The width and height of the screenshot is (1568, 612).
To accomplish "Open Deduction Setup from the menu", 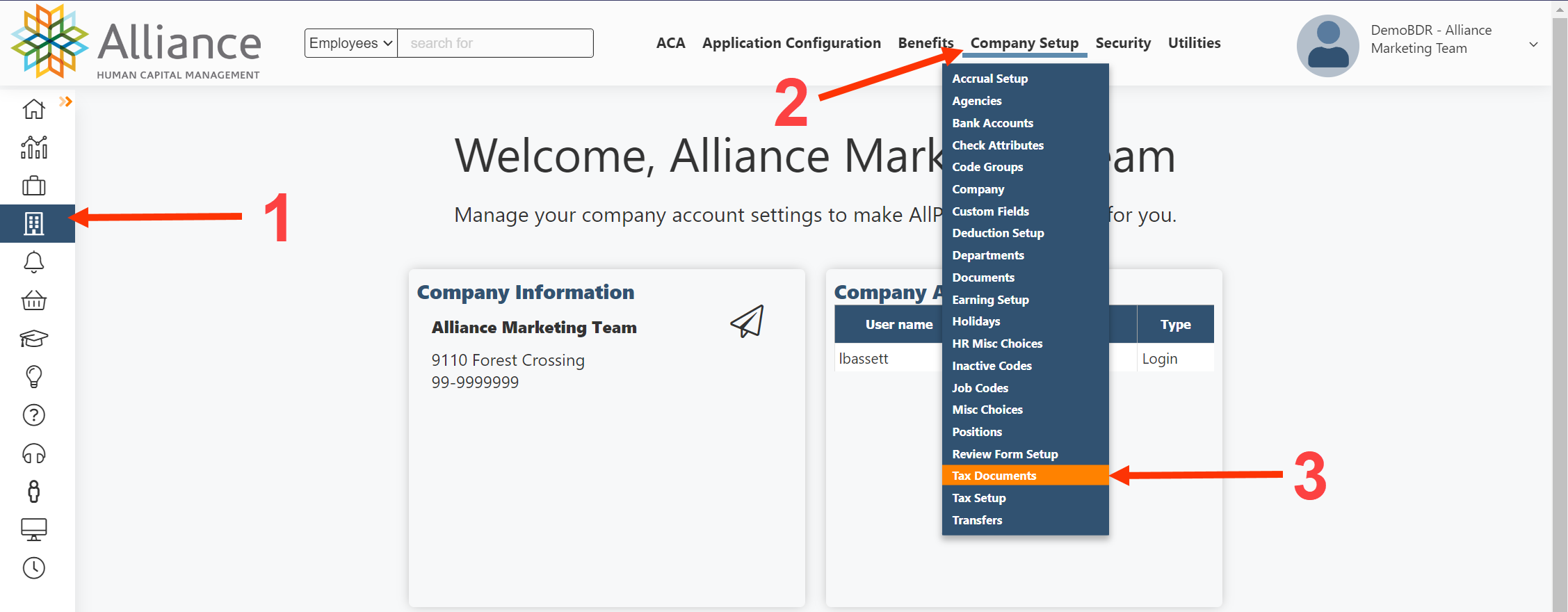I will [1025, 233].
